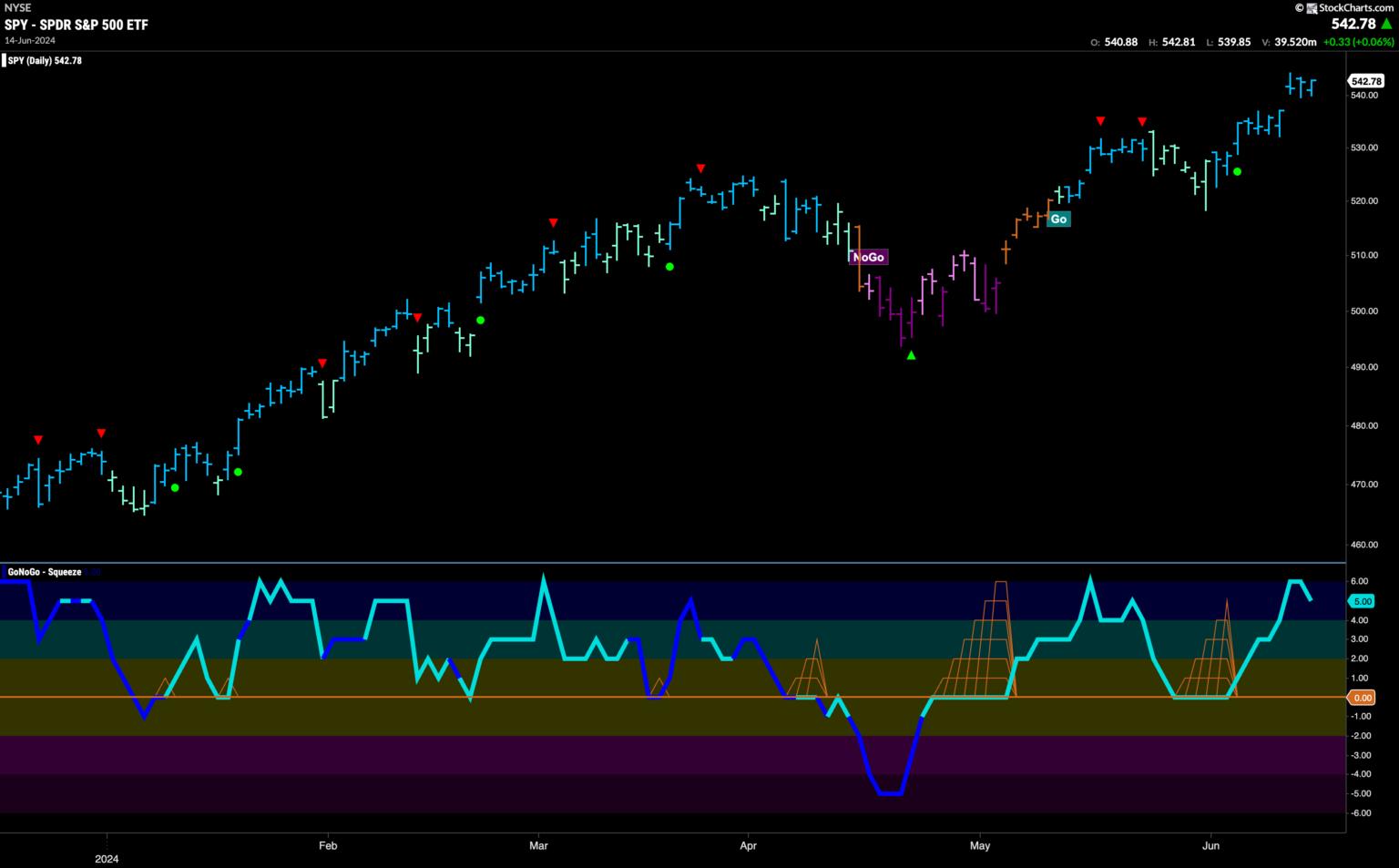Click the green dot near early June
The width and height of the screenshot is (1399, 868).
[x=1237, y=171]
